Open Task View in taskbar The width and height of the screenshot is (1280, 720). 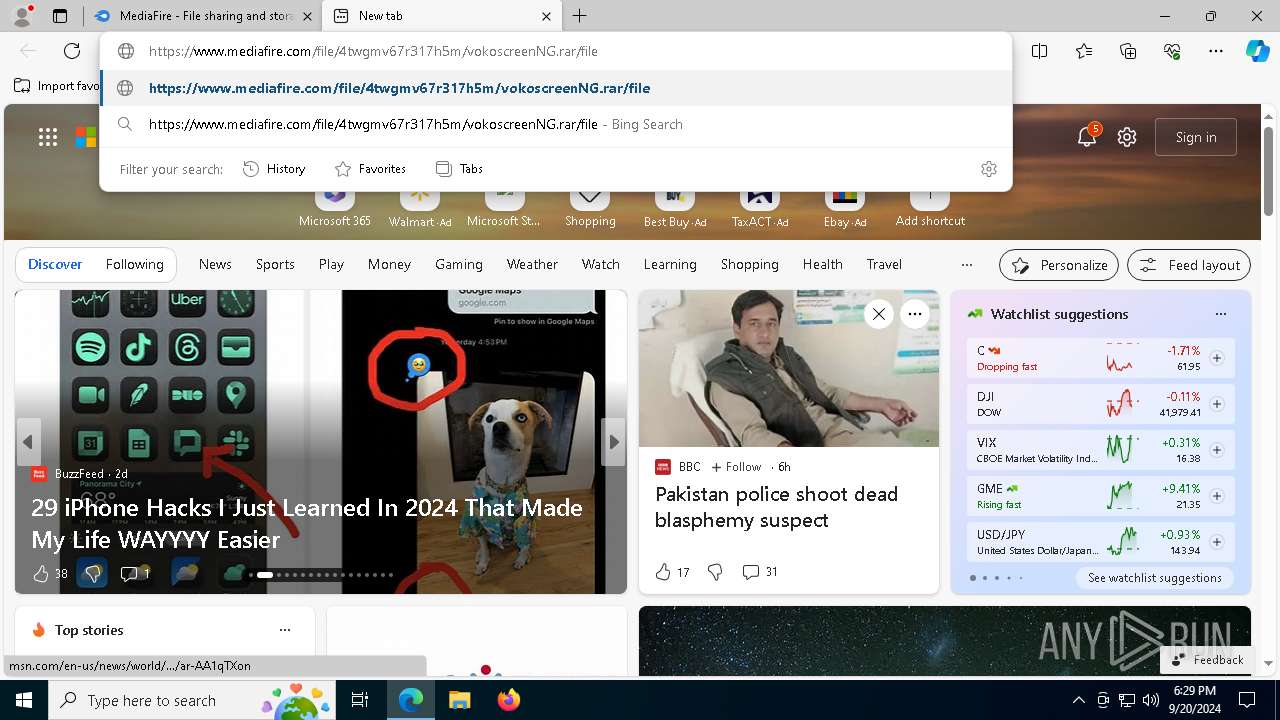[x=360, y=700]
